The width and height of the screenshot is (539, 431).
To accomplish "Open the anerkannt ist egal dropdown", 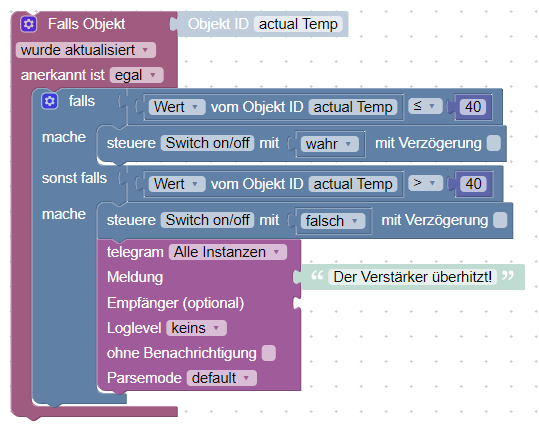I will [x=136, y=75].
